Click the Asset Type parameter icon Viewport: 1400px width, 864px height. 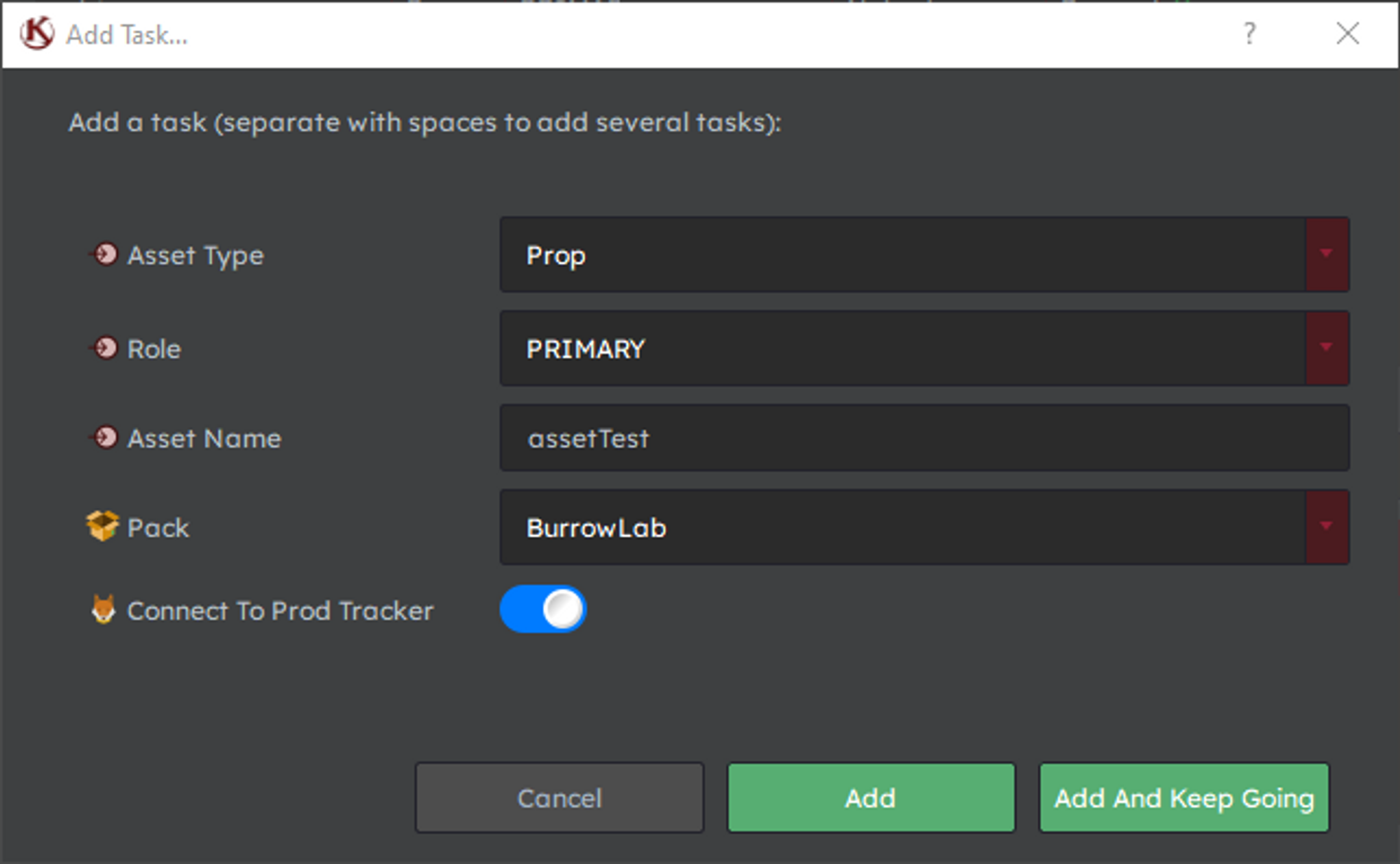click(105, 254)
